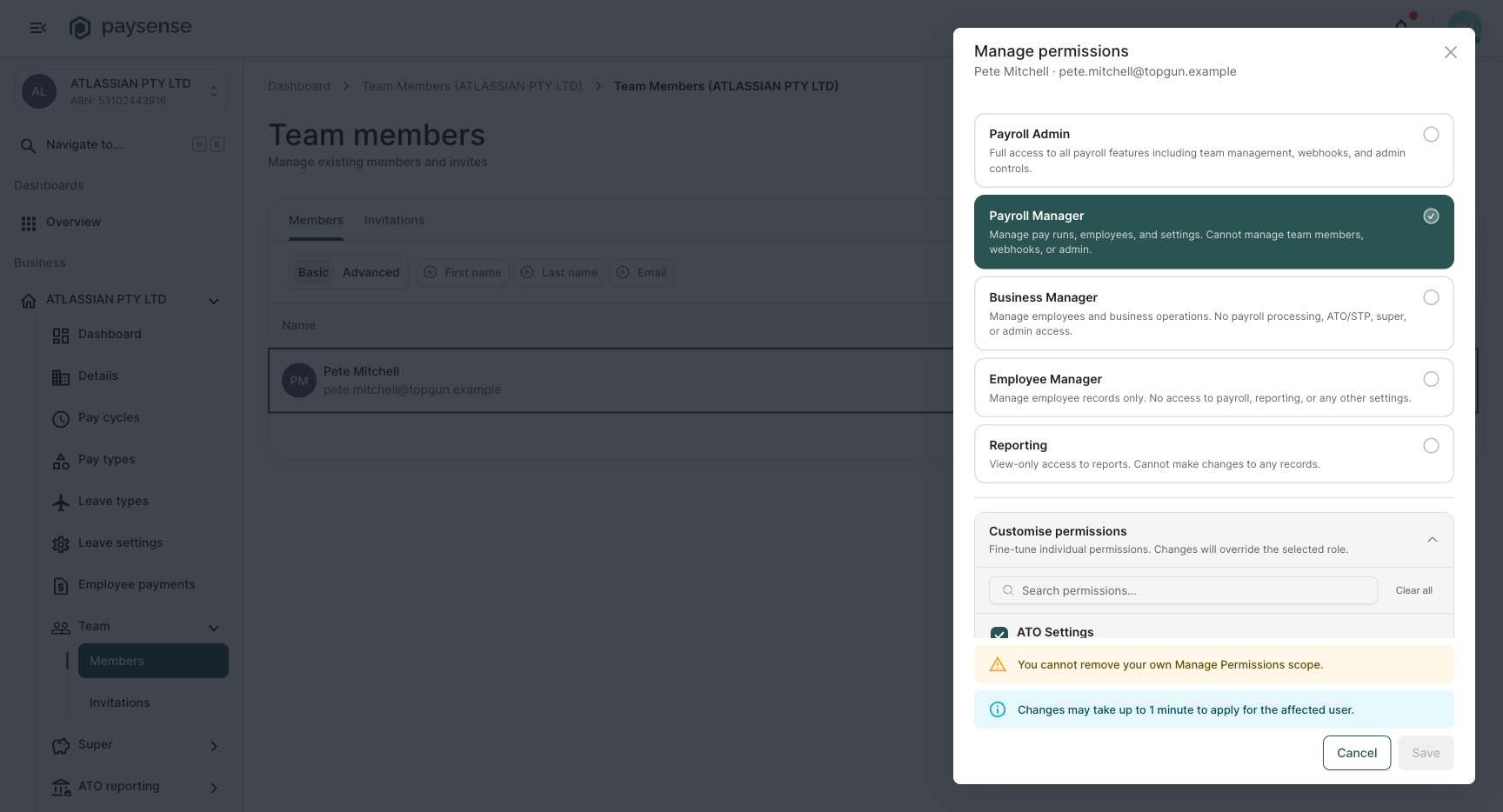The image size is (1503, 812).
Task: Click the plus icon on Email filter
Action: click(623, 272)
